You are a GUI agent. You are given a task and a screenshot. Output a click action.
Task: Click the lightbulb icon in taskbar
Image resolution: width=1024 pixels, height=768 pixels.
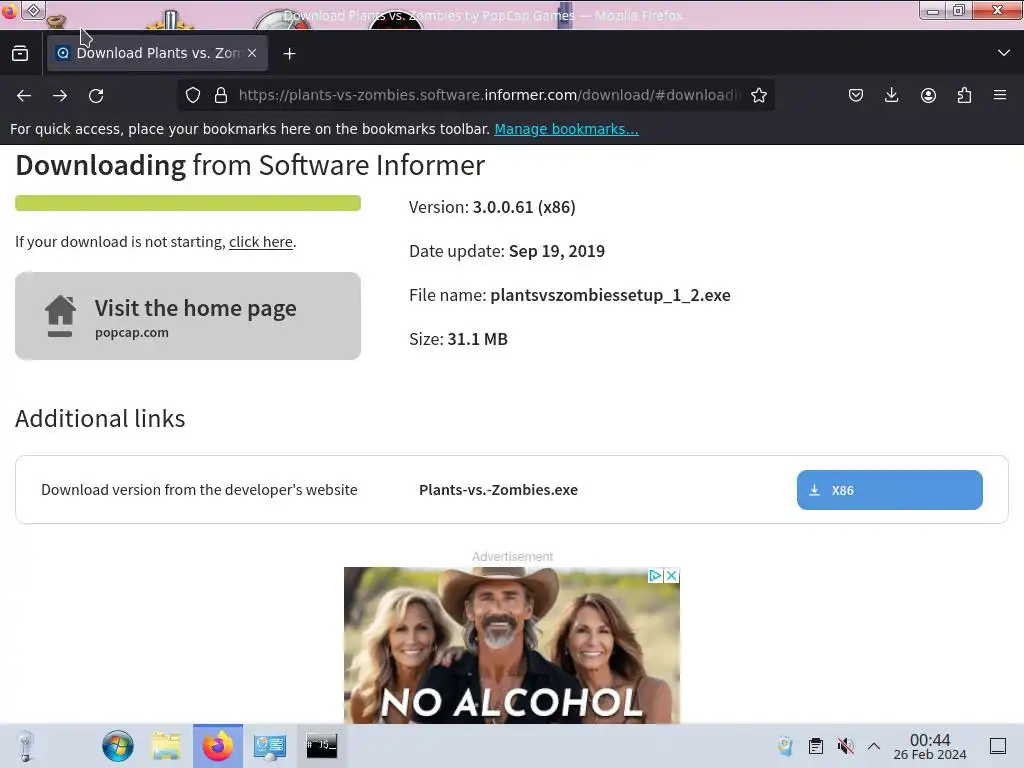click(x=25, y=746)
